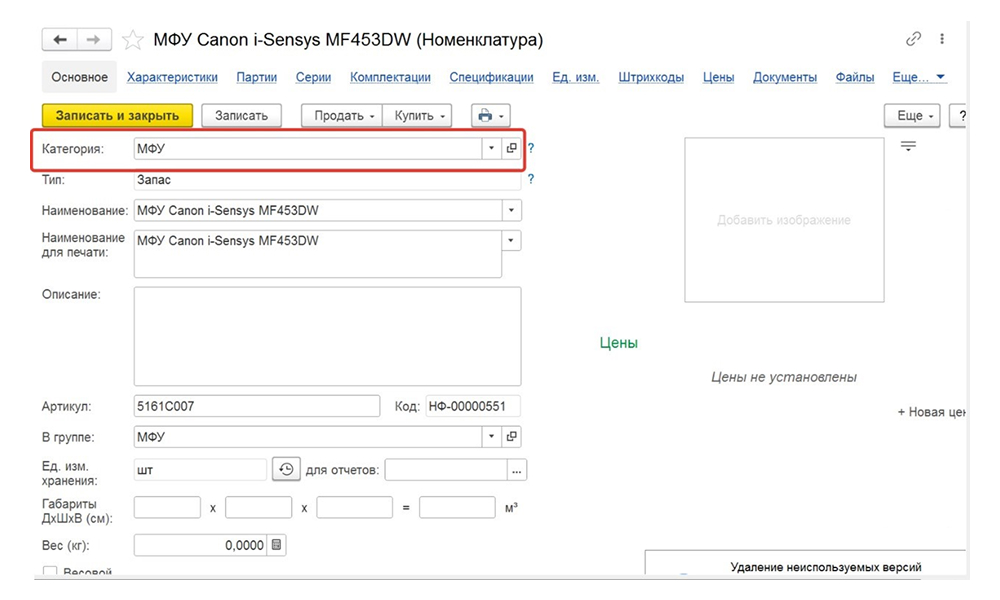Add item to favorites with star icon
1000x600 pixels.
pyautogui.click(x=132, y=40)
